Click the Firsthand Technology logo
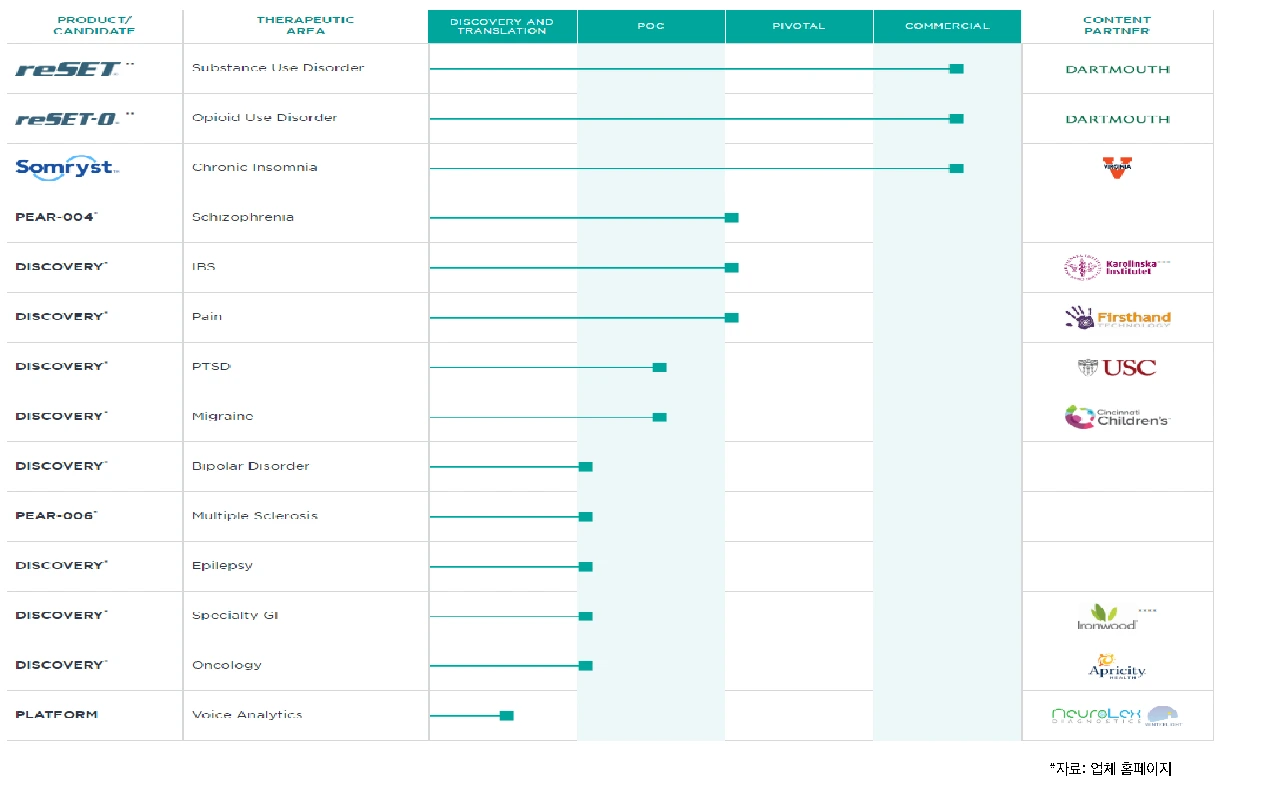1266x789 pixels. 1117,318
